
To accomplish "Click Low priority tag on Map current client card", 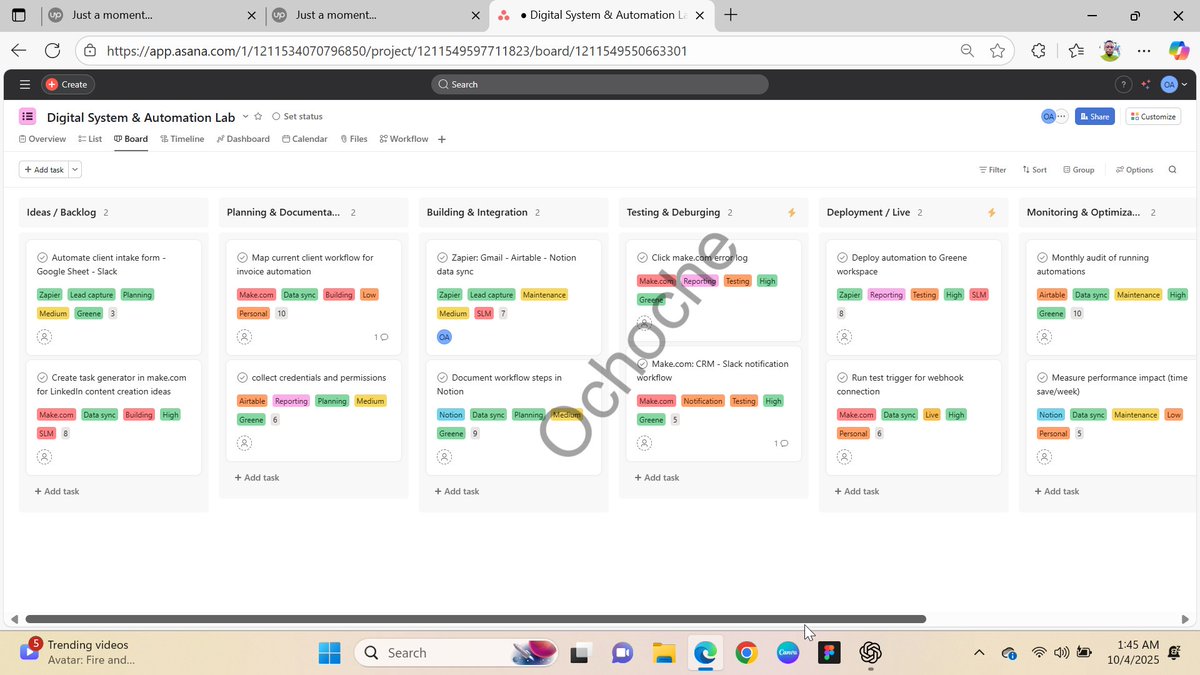I will click(369, 295).
